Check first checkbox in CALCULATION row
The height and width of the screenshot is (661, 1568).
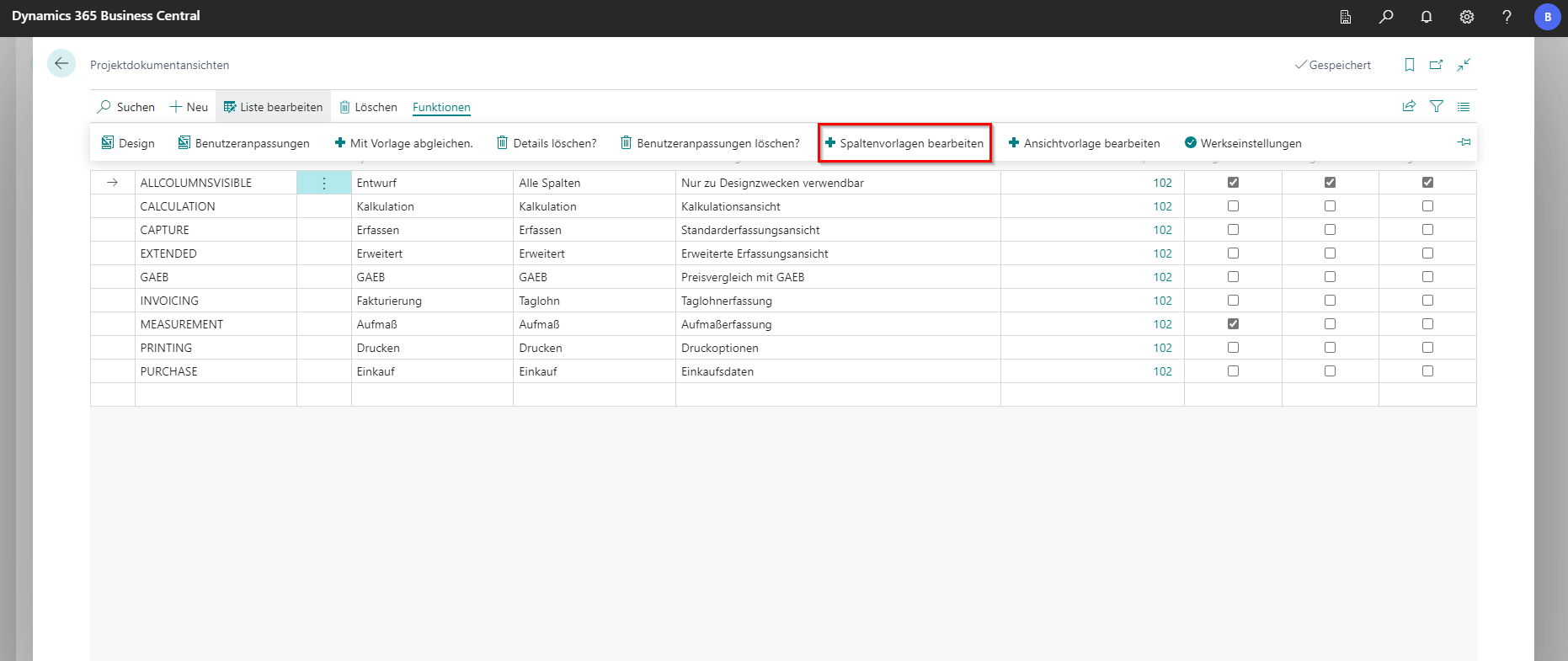tap(1233, 206)
